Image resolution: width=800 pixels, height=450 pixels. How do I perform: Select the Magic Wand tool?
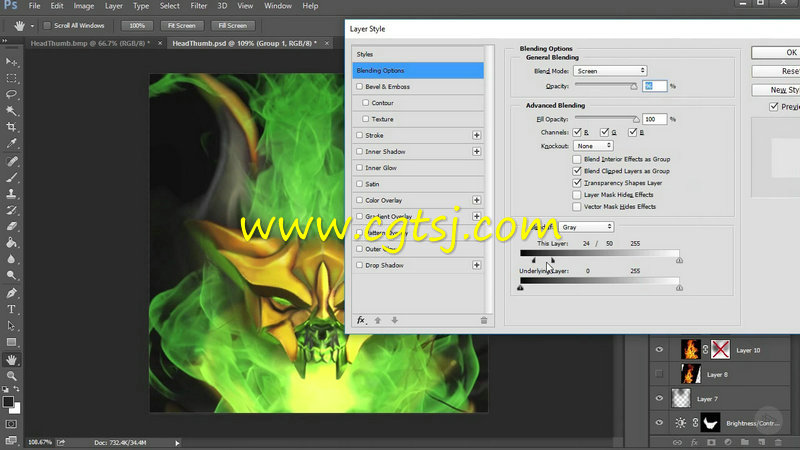tap(11, 111)
